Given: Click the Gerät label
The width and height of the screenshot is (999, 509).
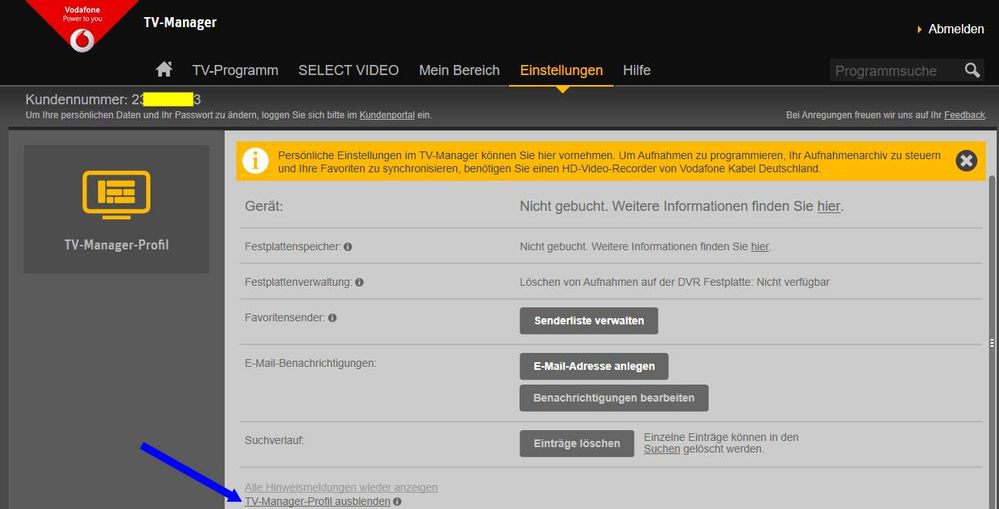Looking at the screenshot, I should tap(263, 207).
